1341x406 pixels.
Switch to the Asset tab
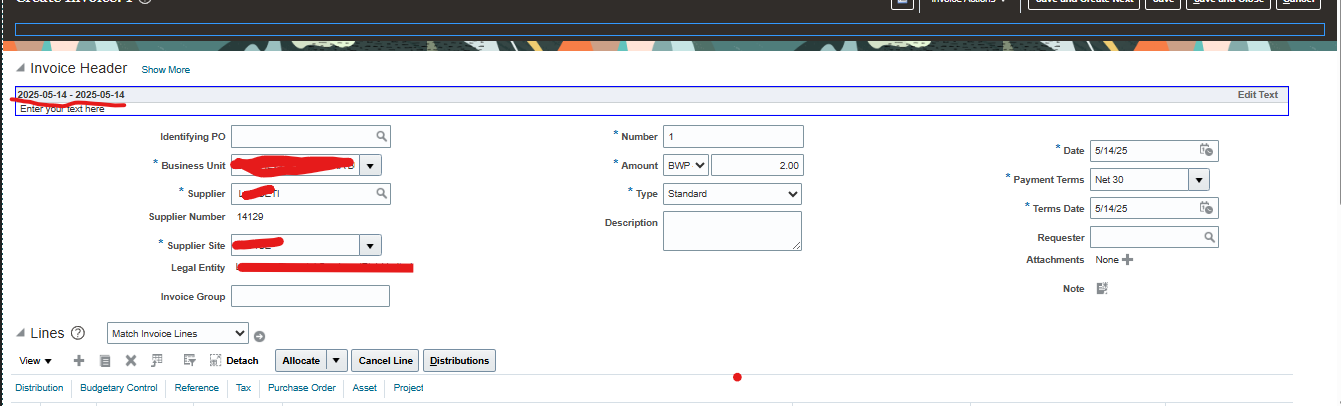click(365, 388)
